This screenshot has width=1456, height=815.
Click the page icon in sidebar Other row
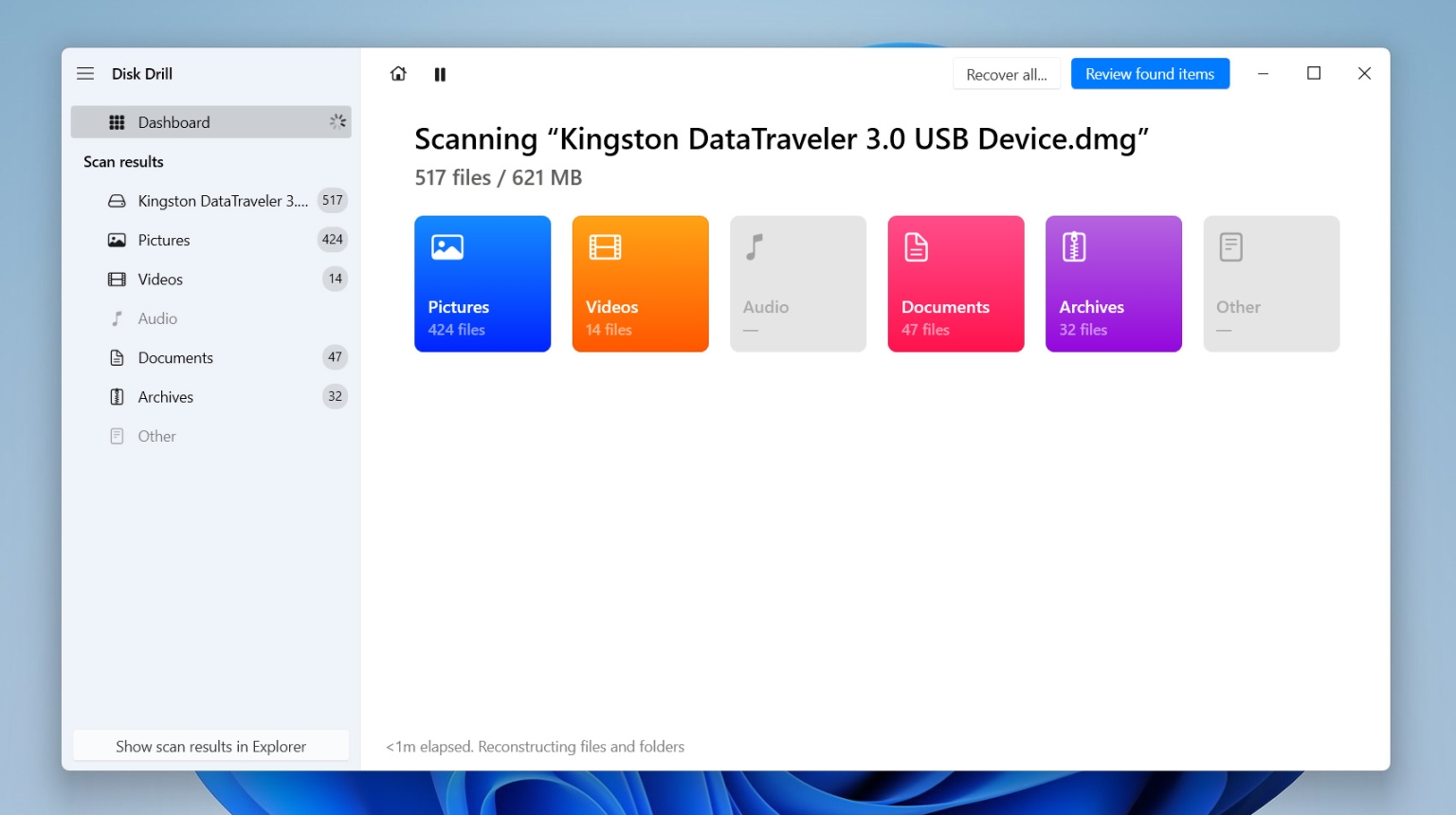[117, 436]
